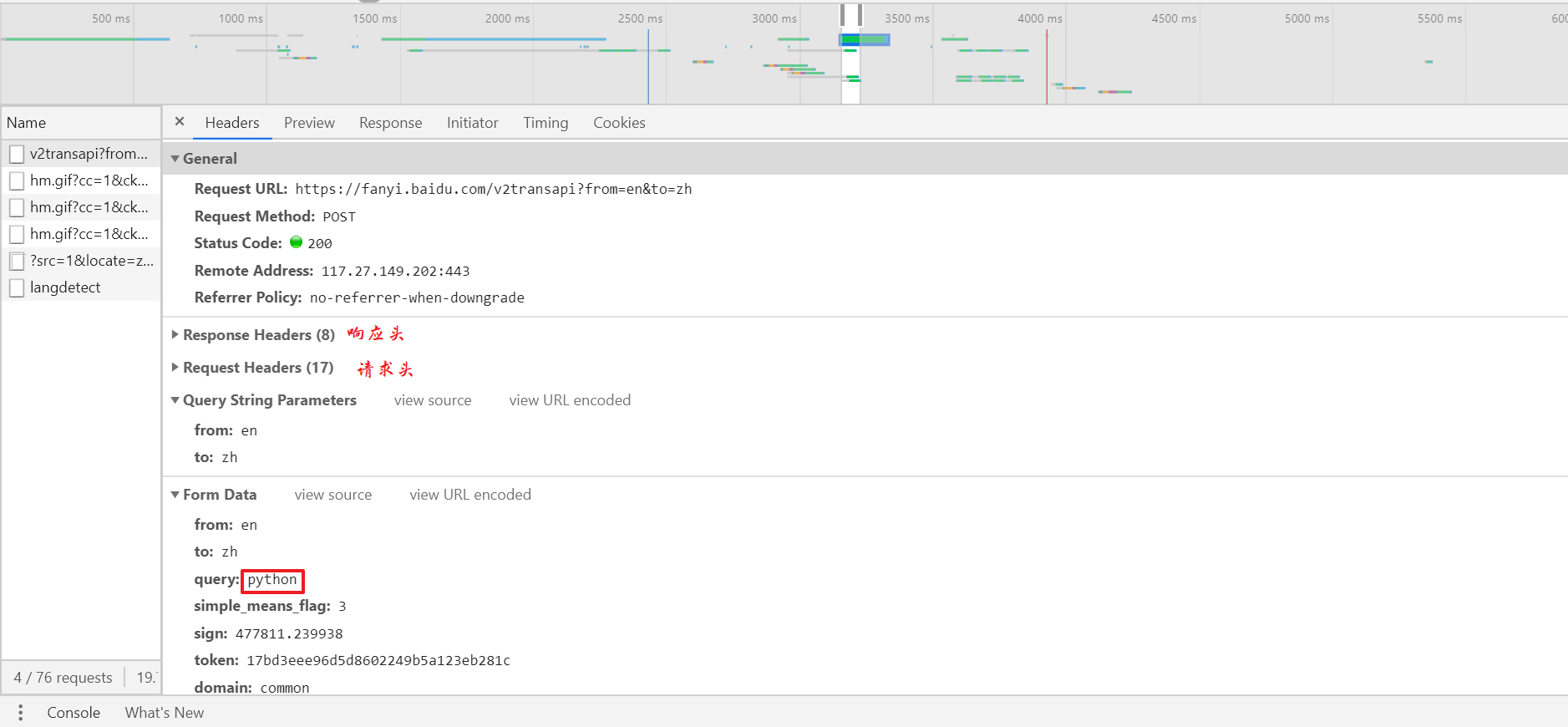Open the Response tab
The width and height of the screenshot is (1568, 727).
[390, 123]
